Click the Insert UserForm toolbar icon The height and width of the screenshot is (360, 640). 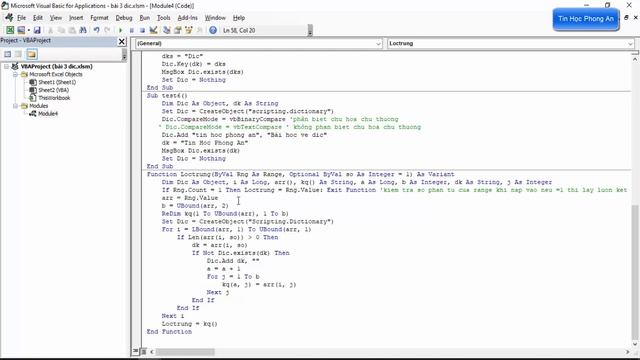[21, 30]
